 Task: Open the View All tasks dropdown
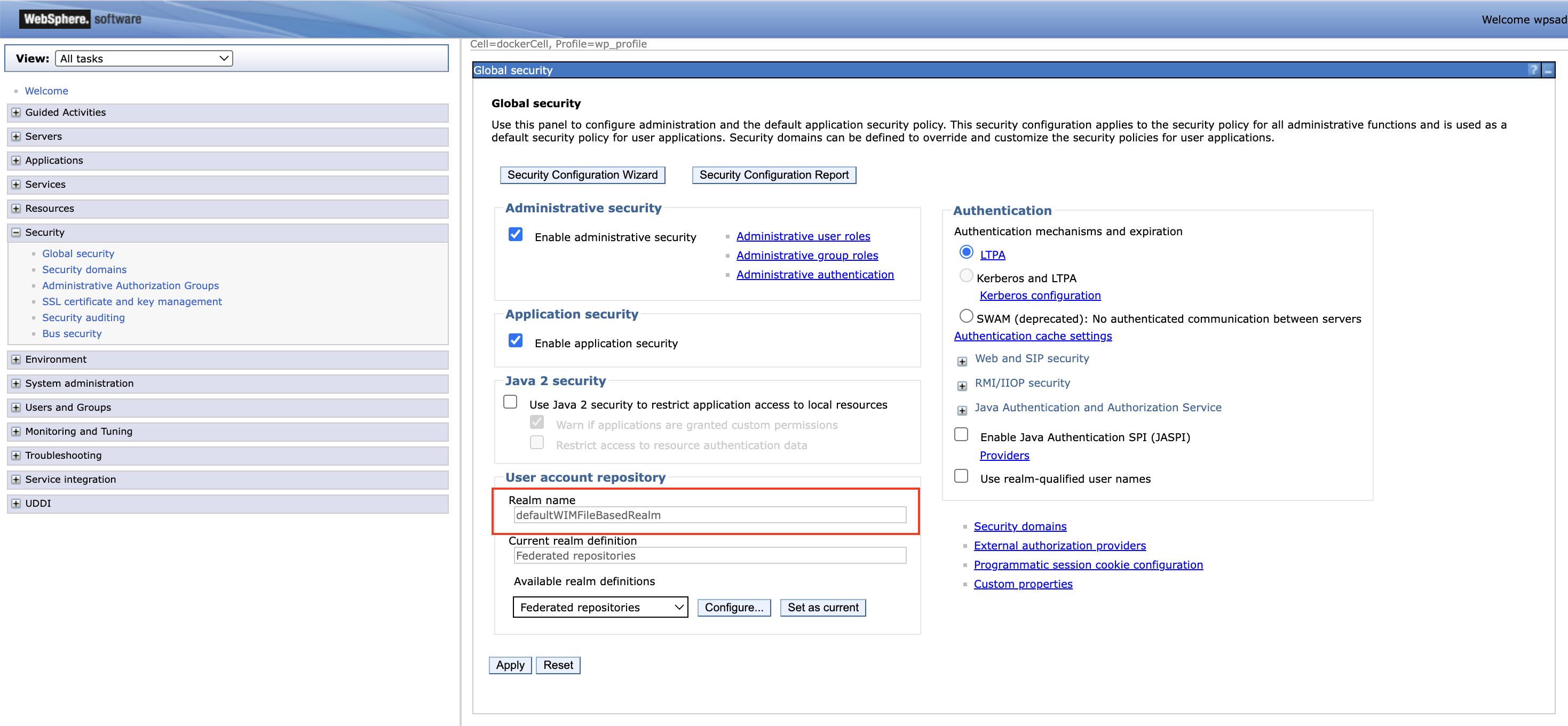tap(144, 59)
